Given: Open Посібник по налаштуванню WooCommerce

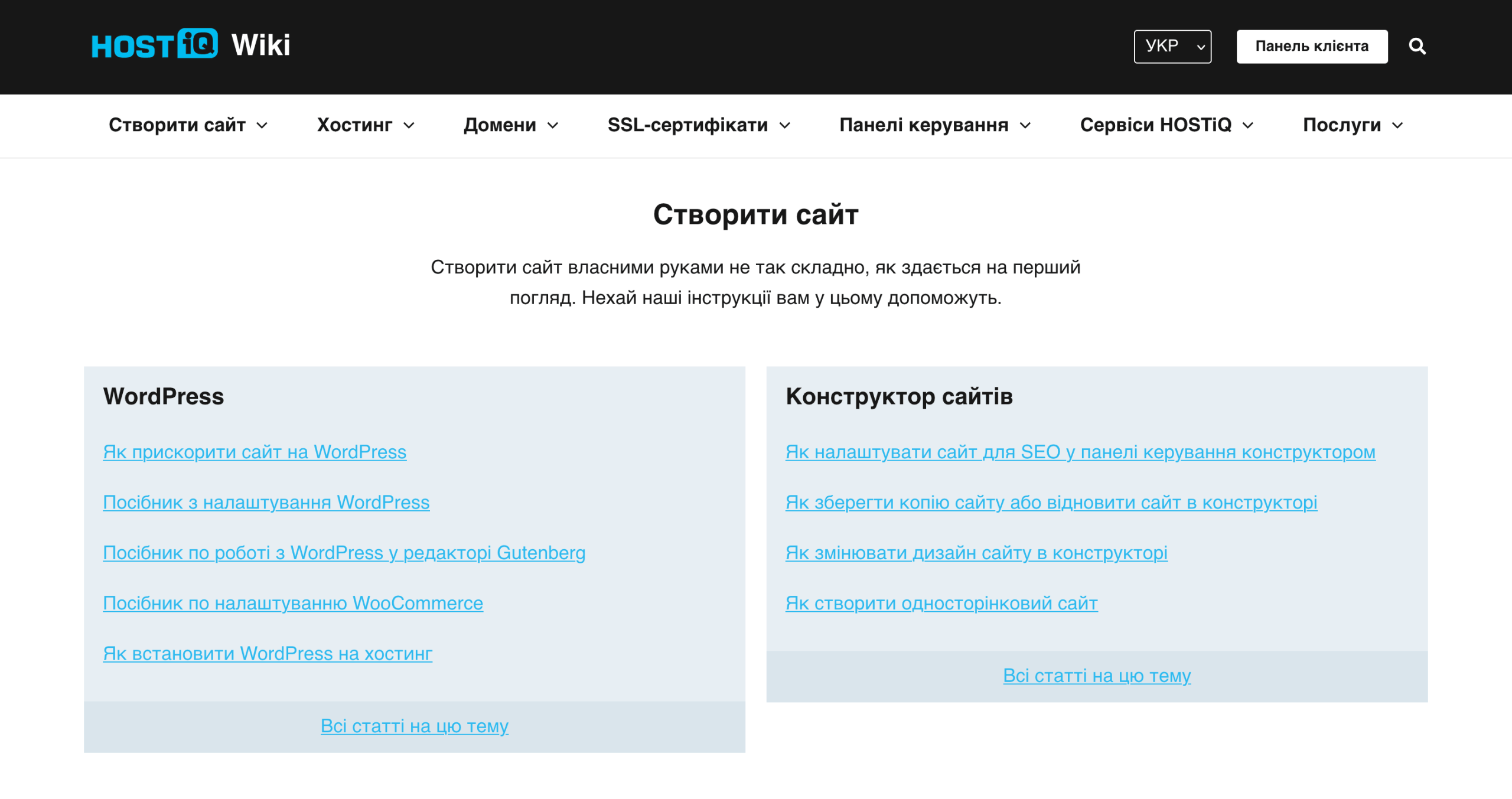Looking at the screenshot, I should [x=293, y=603].
